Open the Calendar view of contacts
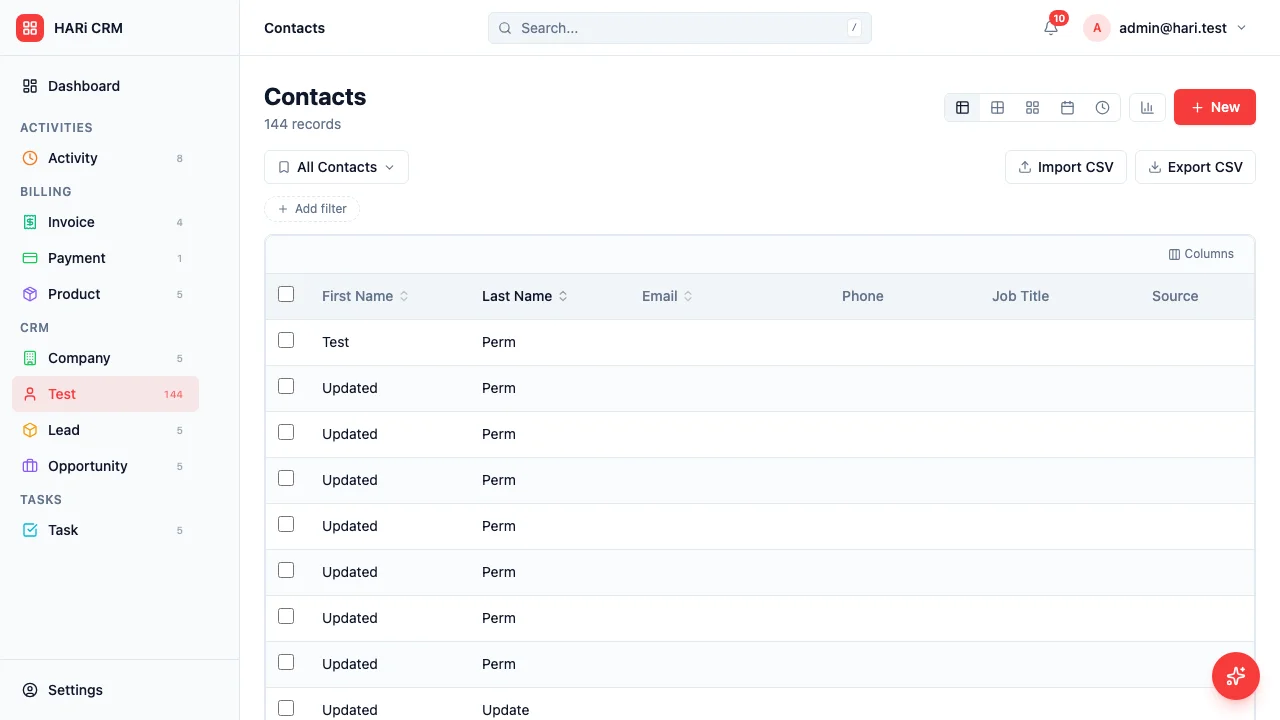 click(1067, 107)
